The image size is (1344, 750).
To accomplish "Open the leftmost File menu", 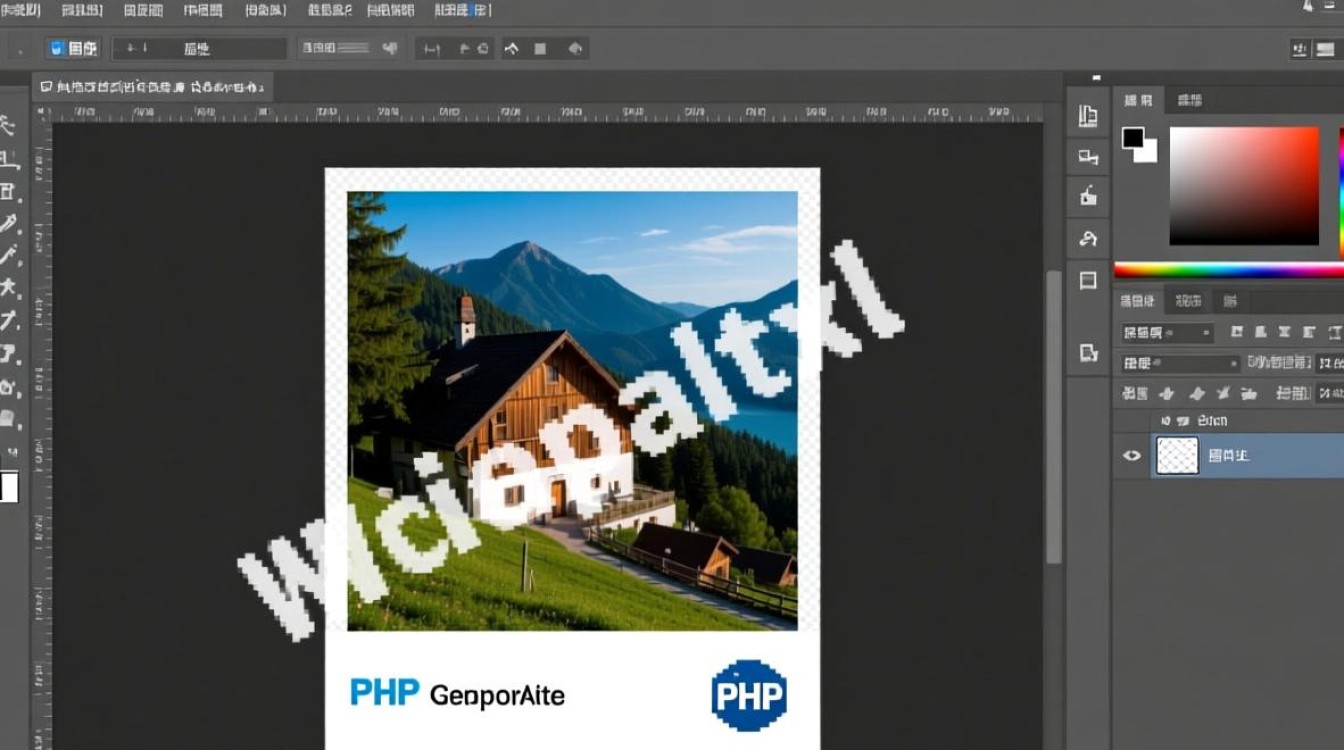I will point(20,10).
